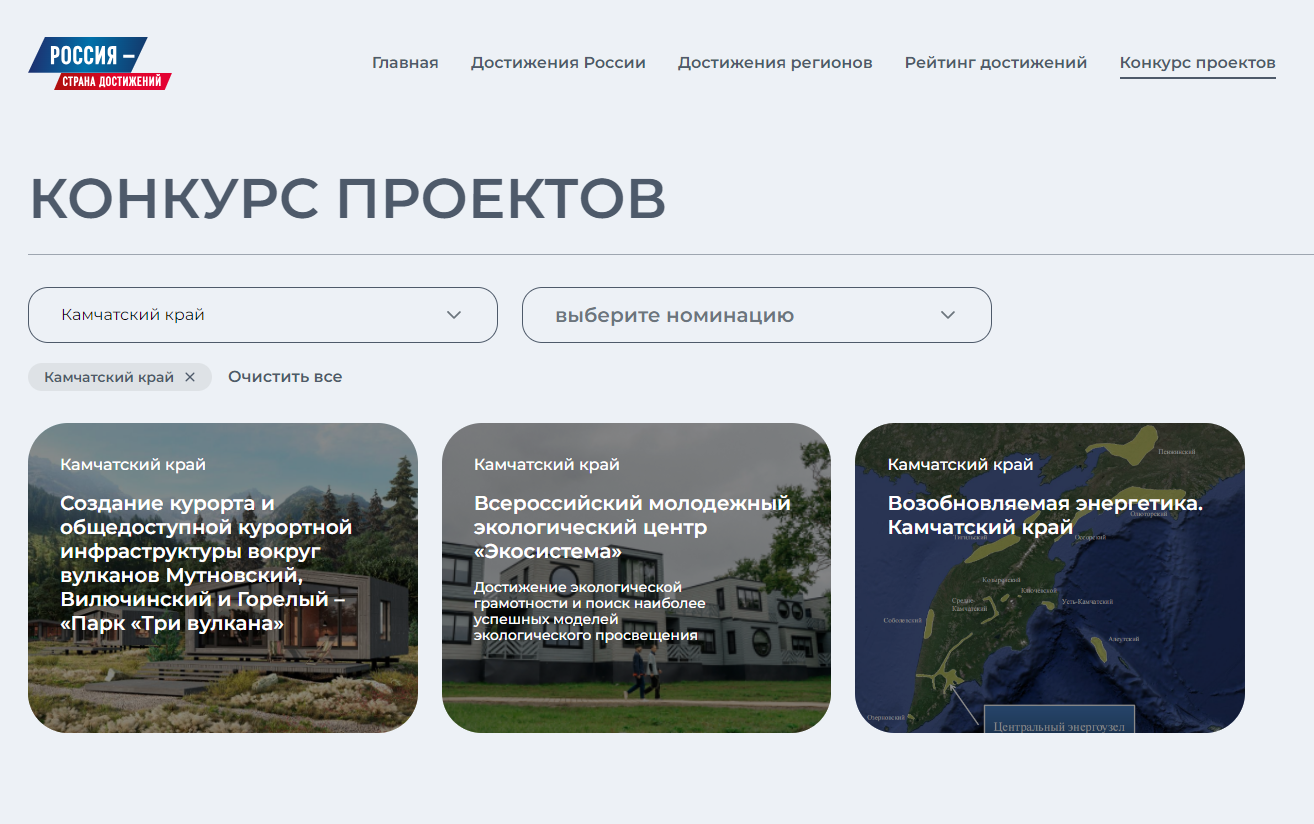Open the Парк «Три вулкана» project card

223,578
